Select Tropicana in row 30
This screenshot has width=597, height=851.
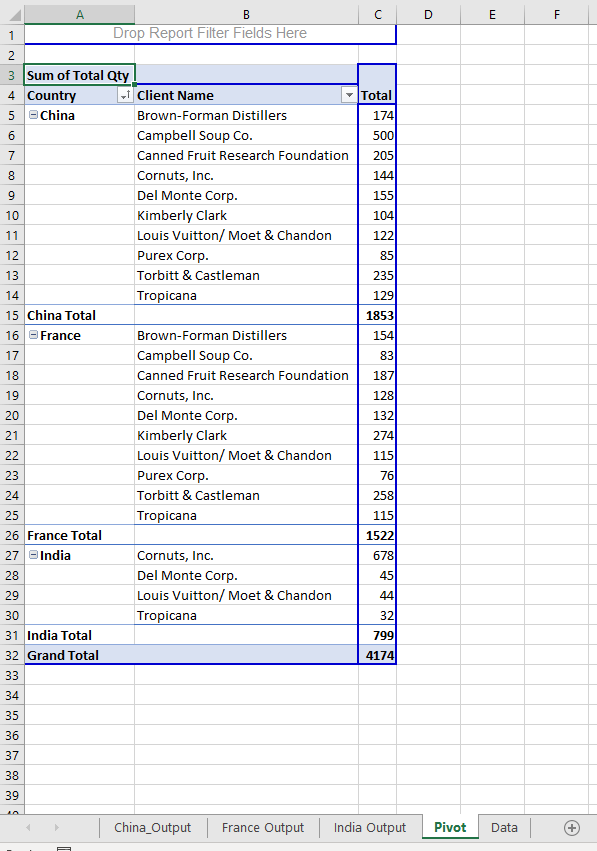(x=246, y=615)
